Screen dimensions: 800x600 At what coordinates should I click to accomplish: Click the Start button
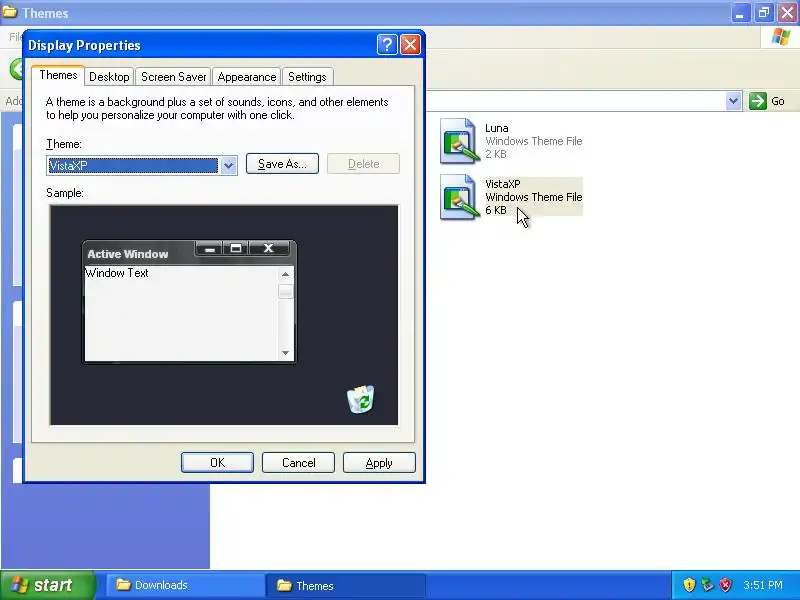[48, 585]
